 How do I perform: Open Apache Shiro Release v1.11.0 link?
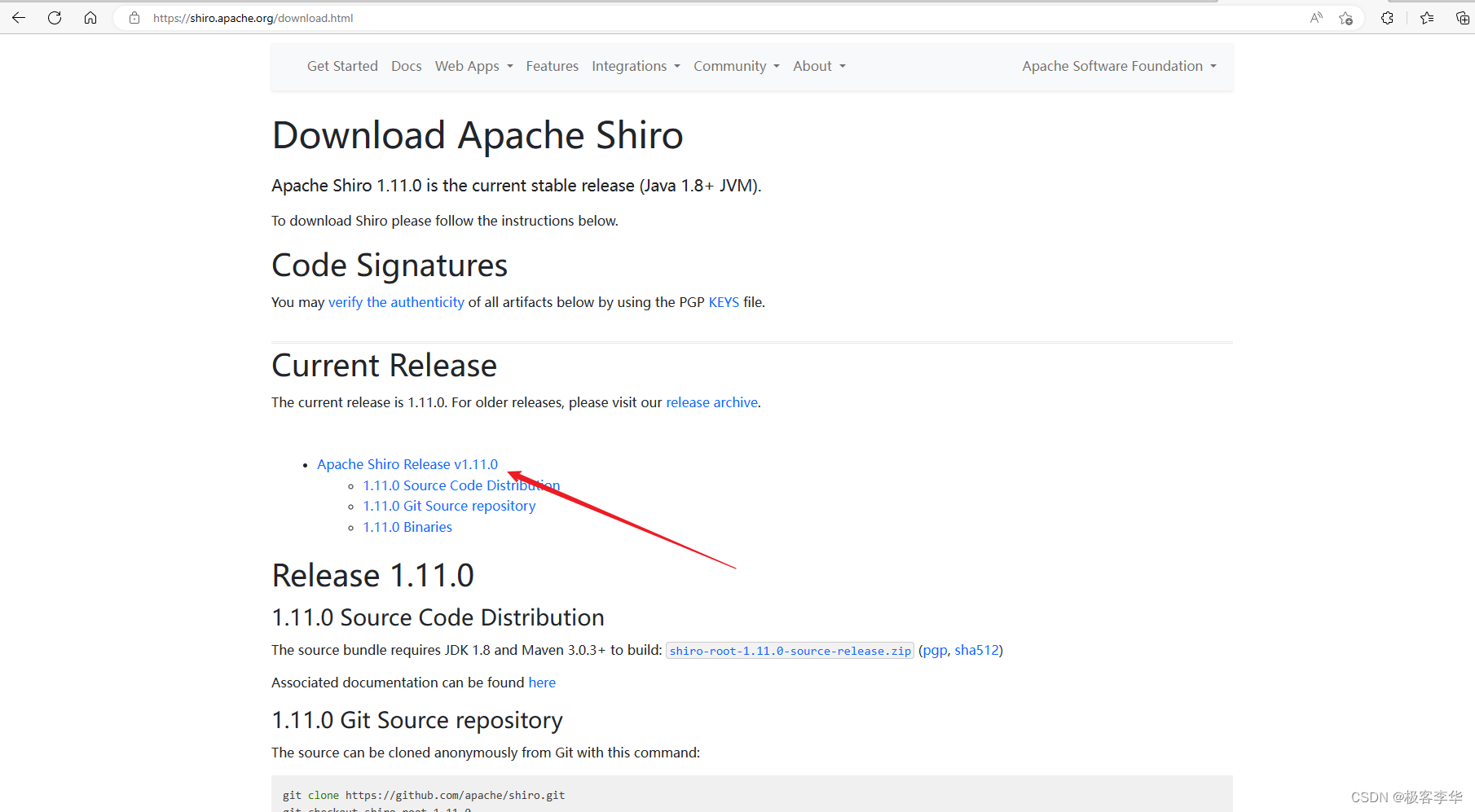(407, 464)
